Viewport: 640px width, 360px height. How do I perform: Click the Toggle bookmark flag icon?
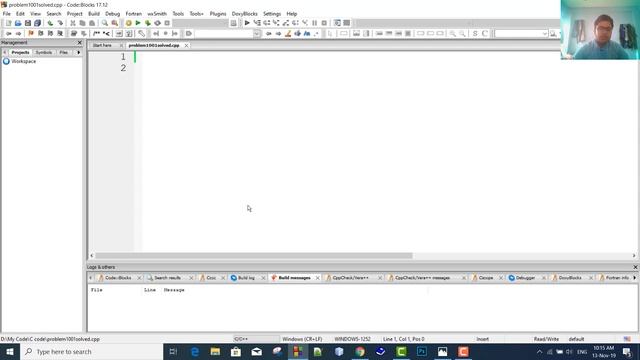[31, 33]
